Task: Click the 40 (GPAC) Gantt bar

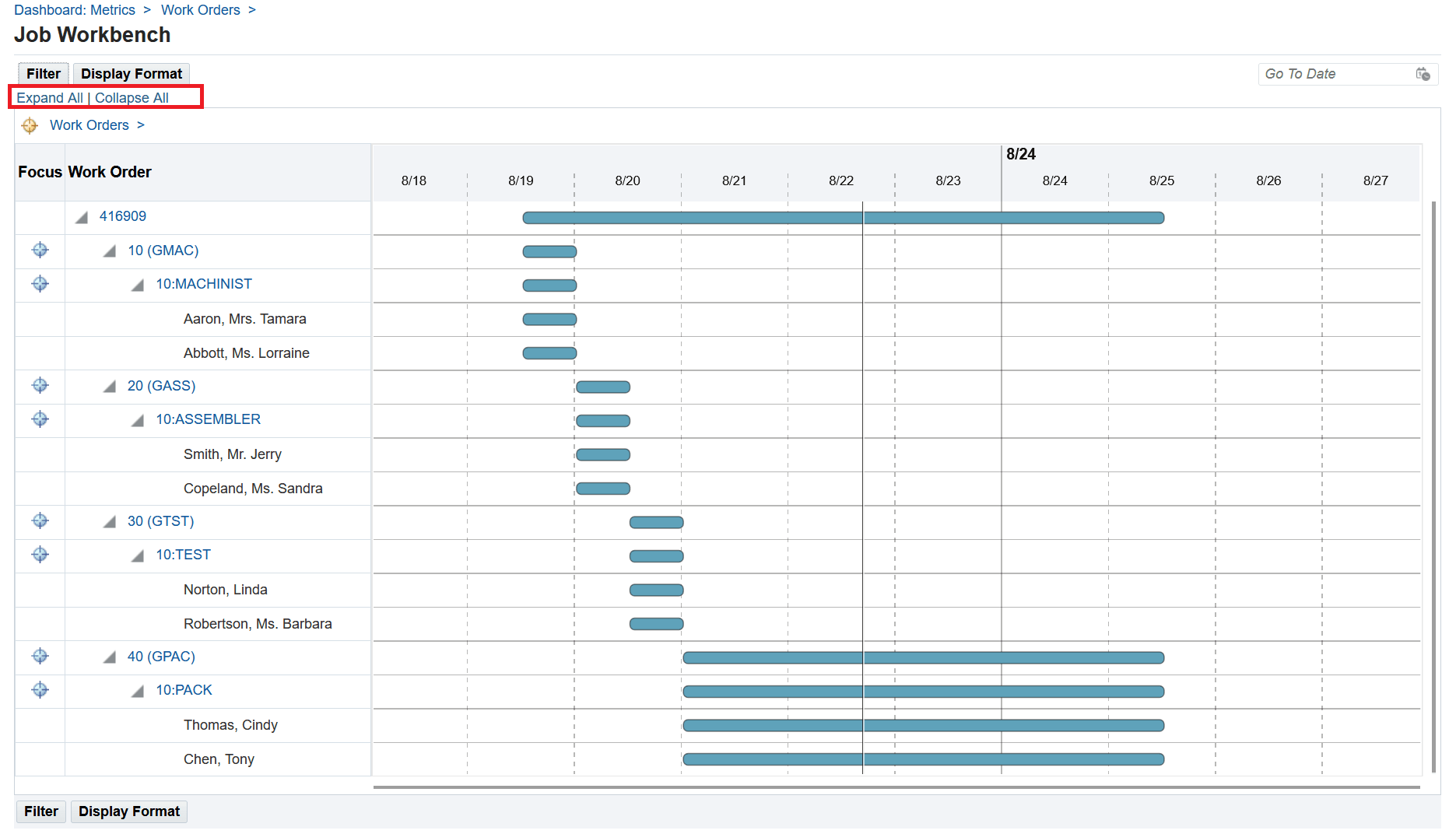Action: 924,657
